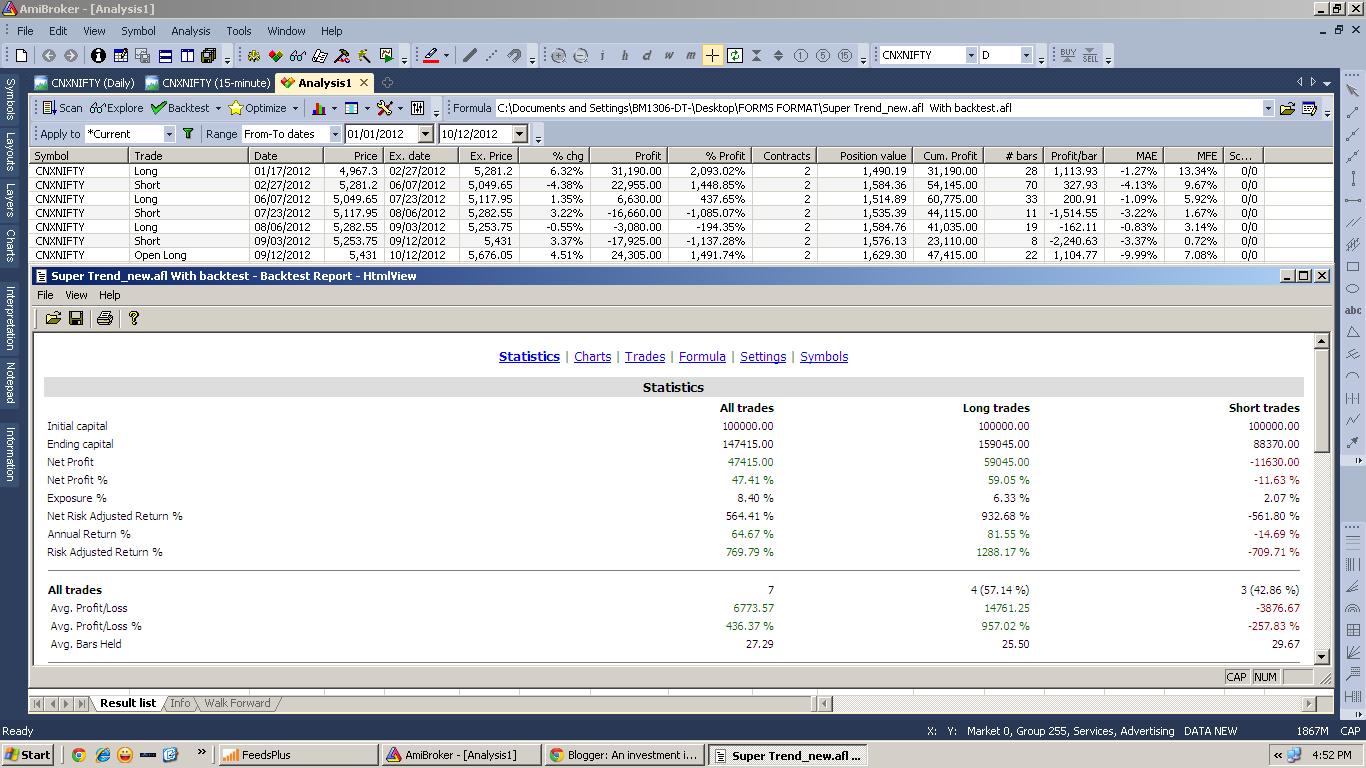This screenshot has height=768, width=1366.
Task: Open the 01/01/2012 start date picker
Action: 425,134
